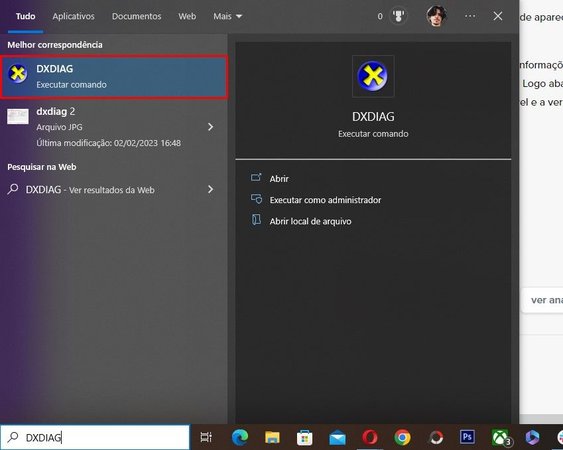Click the search box magnifier icon
The height and width of the screenshot is (450, 563).
coord(13,437)
